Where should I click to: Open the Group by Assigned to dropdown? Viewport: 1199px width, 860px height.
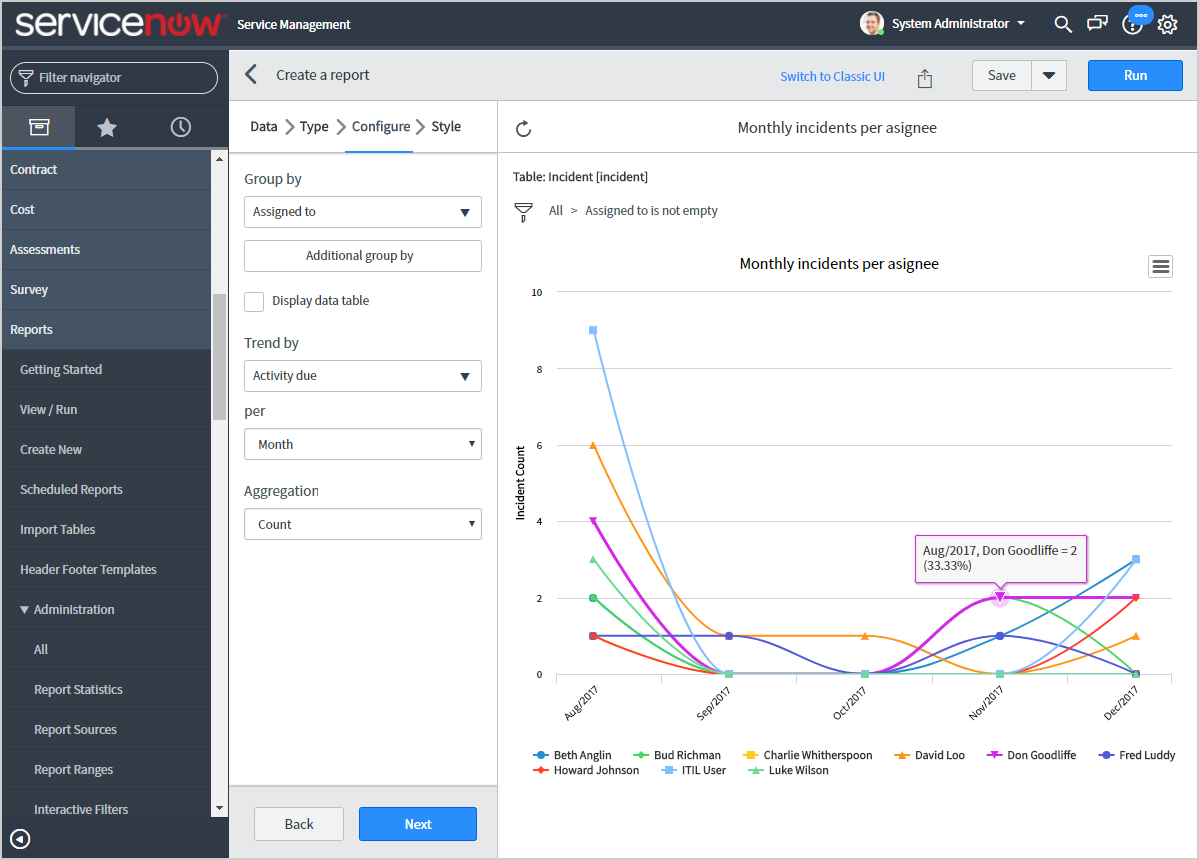pos(362,212)
